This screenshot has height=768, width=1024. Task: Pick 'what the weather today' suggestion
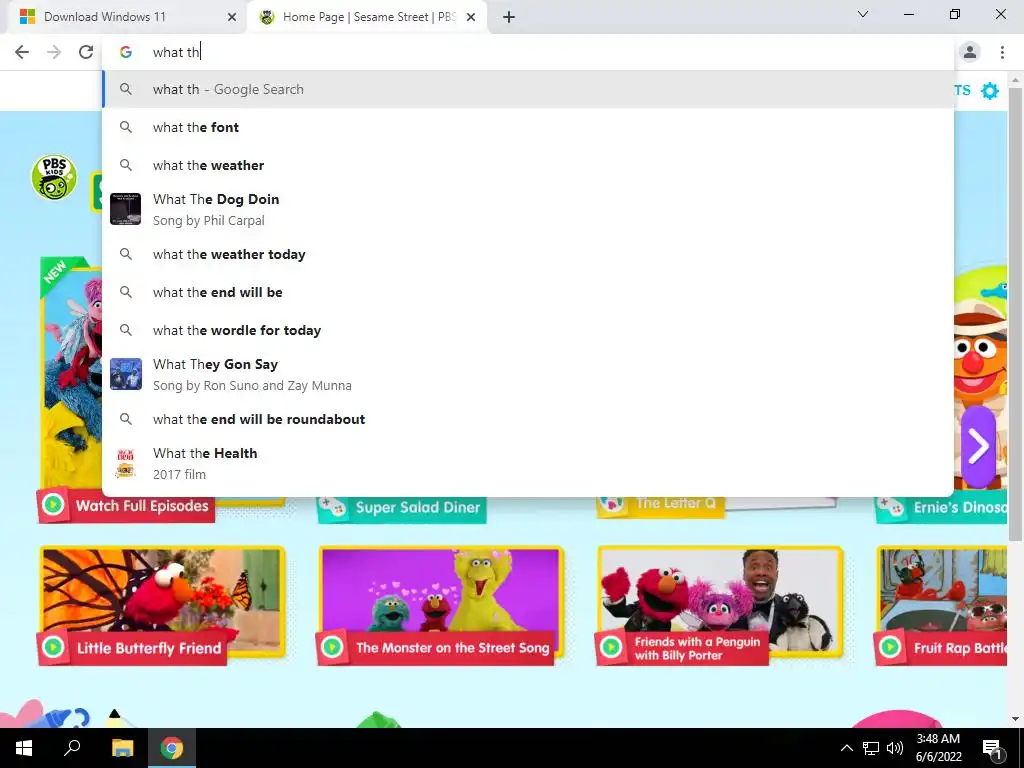[528, 254]
